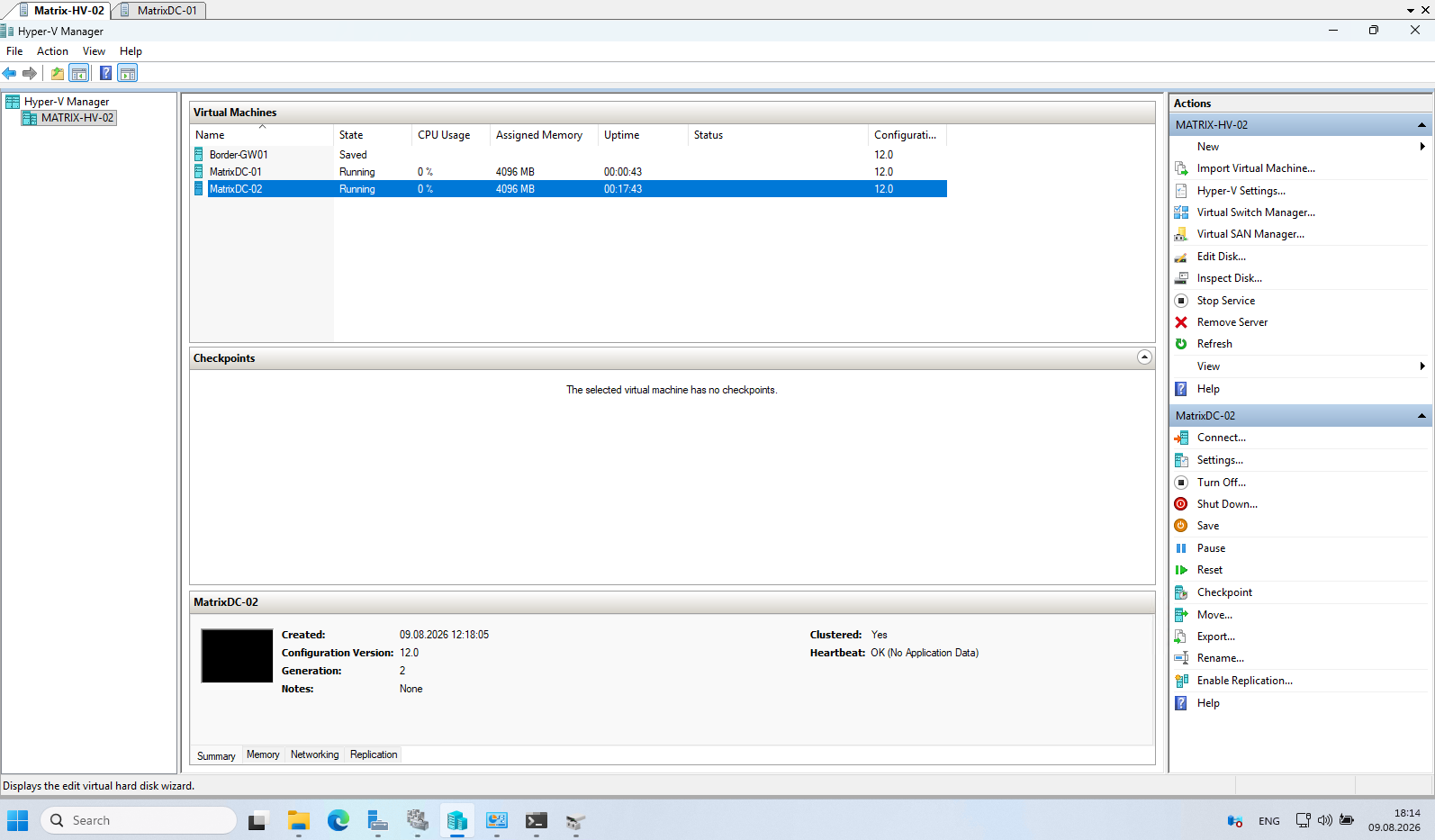Image resolution: width=1435 pixels, height=840 pixels.
Task: Switch to the Memory tab
Action: coord(263,754)
